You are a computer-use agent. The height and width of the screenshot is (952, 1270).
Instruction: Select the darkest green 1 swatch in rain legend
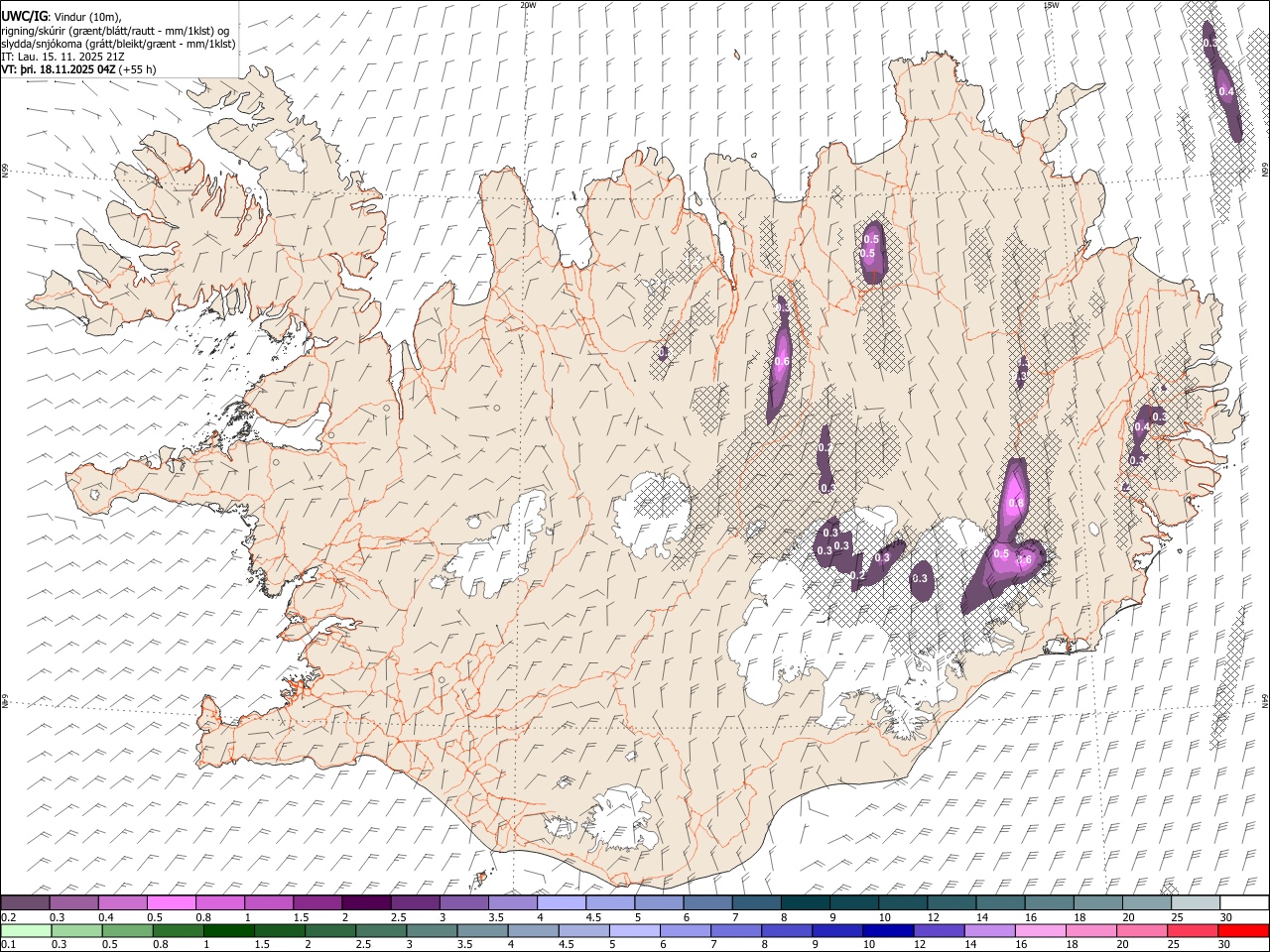point(228,930)
